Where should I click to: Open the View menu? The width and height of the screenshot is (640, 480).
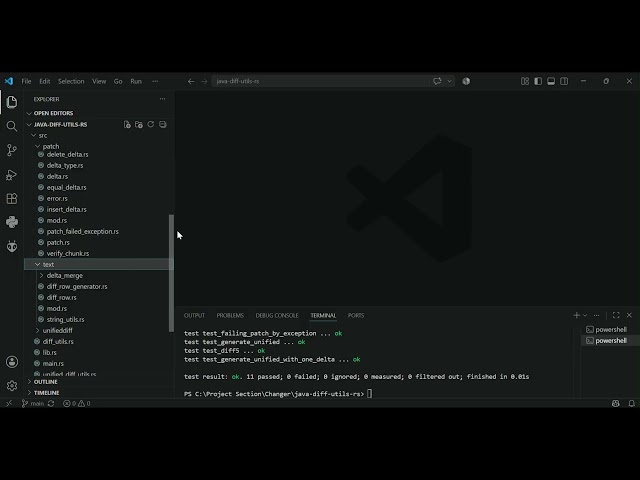99,81
